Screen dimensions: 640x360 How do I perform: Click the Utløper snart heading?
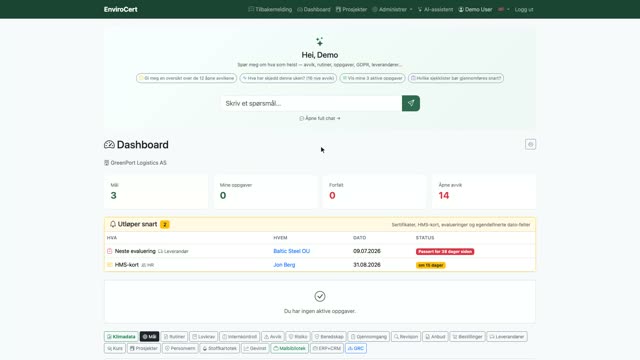coord(137,224)
